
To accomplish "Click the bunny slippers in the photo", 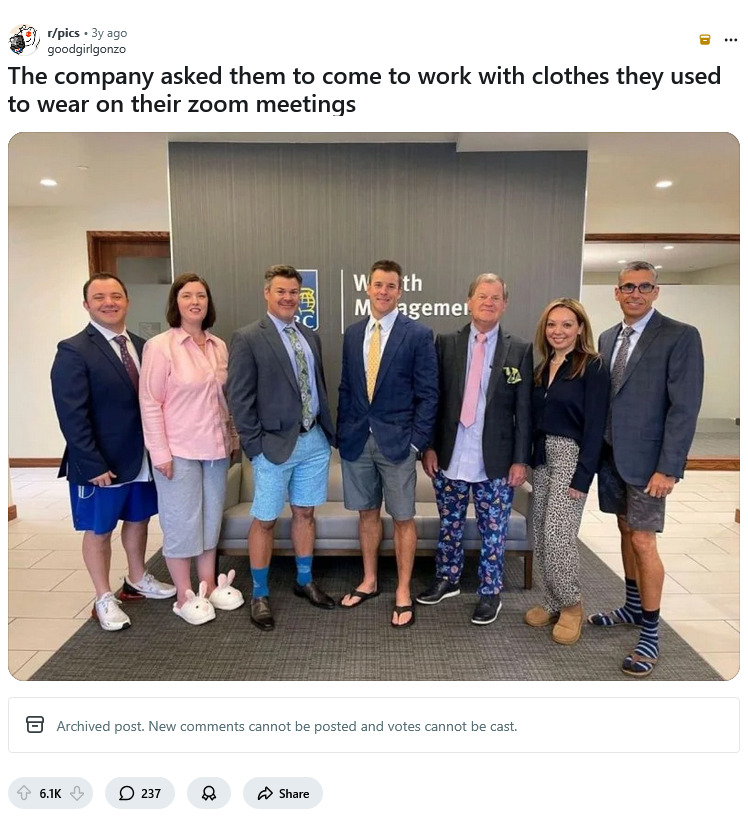I will 211,602.
